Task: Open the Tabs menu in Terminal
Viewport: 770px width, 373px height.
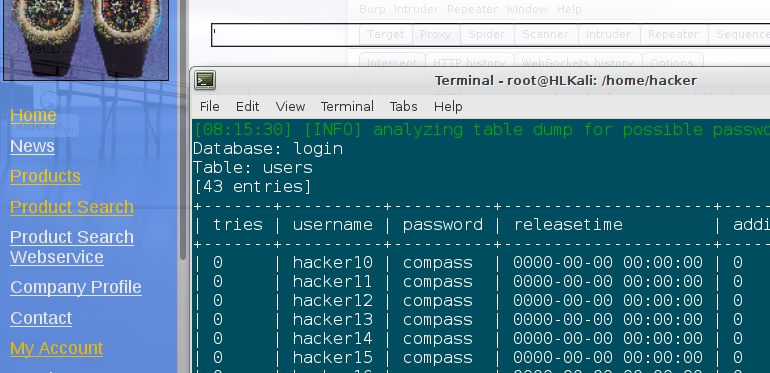Action: 404,107
